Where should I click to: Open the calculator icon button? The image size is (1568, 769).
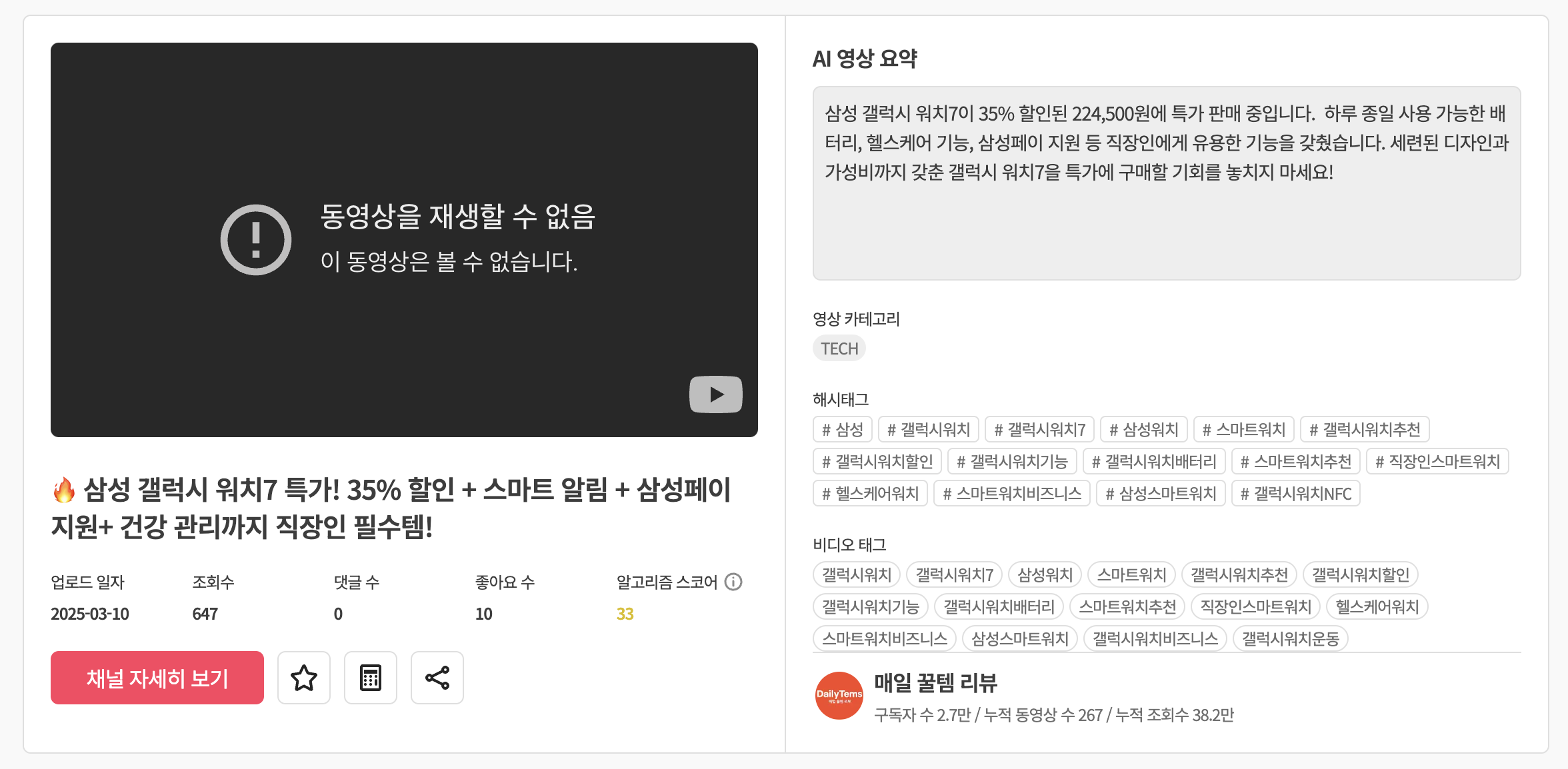(371, 678)
